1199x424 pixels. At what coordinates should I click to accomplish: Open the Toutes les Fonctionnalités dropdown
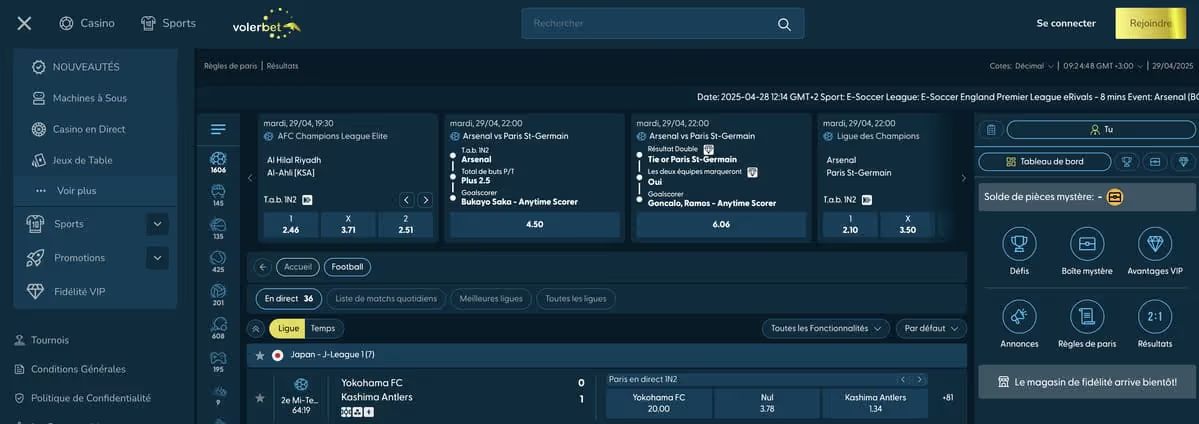825,328
